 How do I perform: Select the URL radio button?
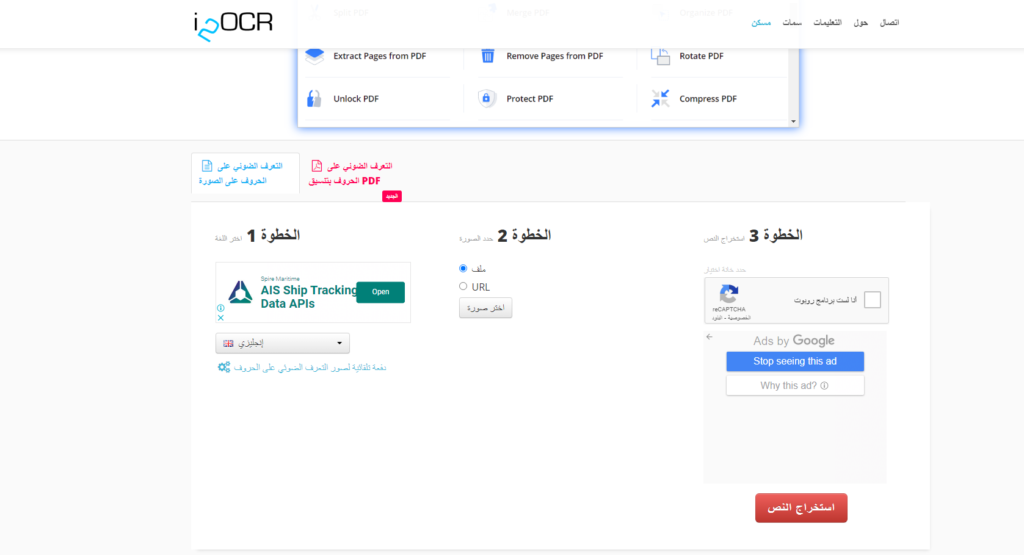pyautogui.click(x=463, y=286)
